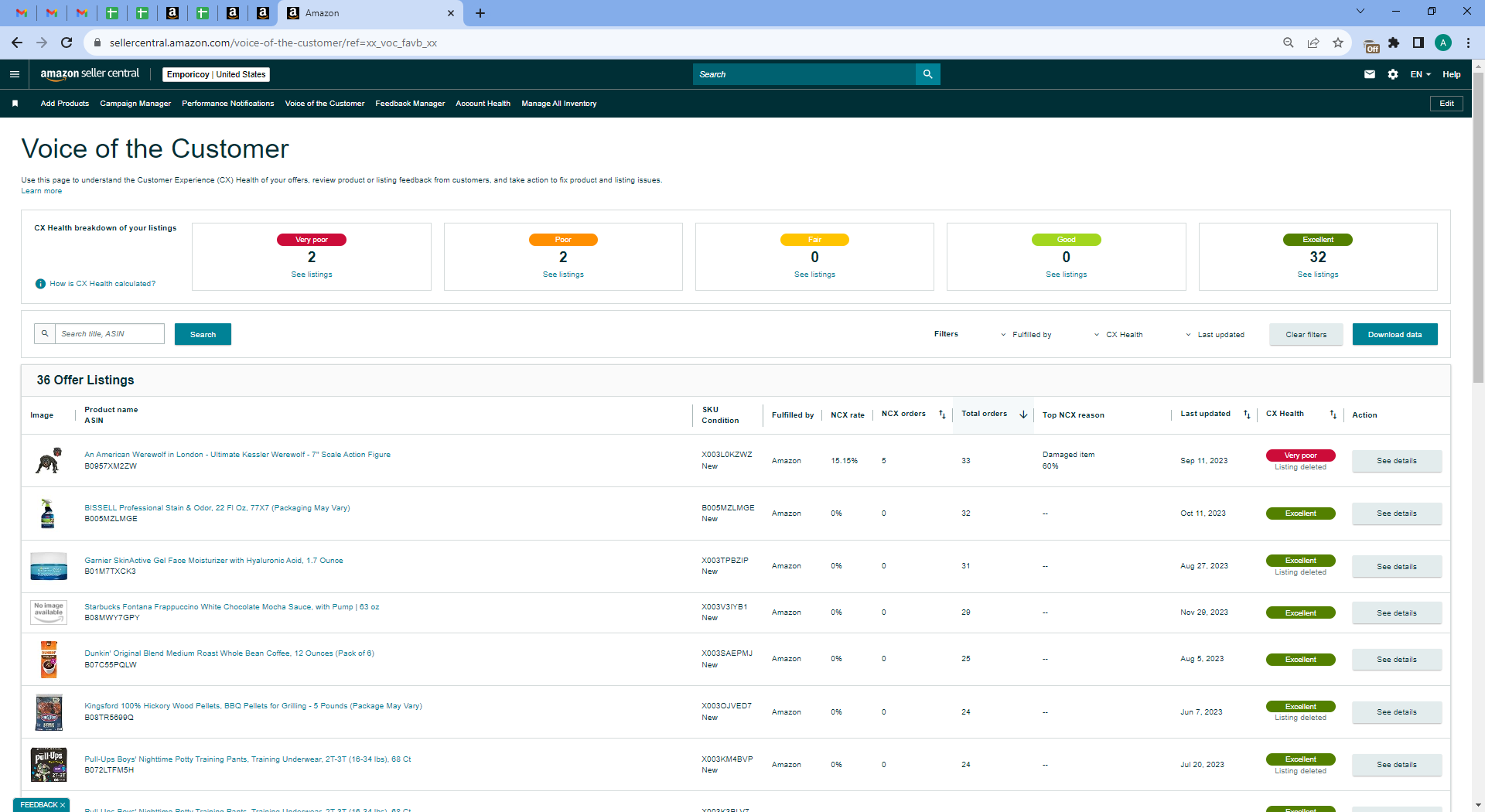
Task: Select Voice of the Customer in the navigation bar
Action: pos(325,104)
